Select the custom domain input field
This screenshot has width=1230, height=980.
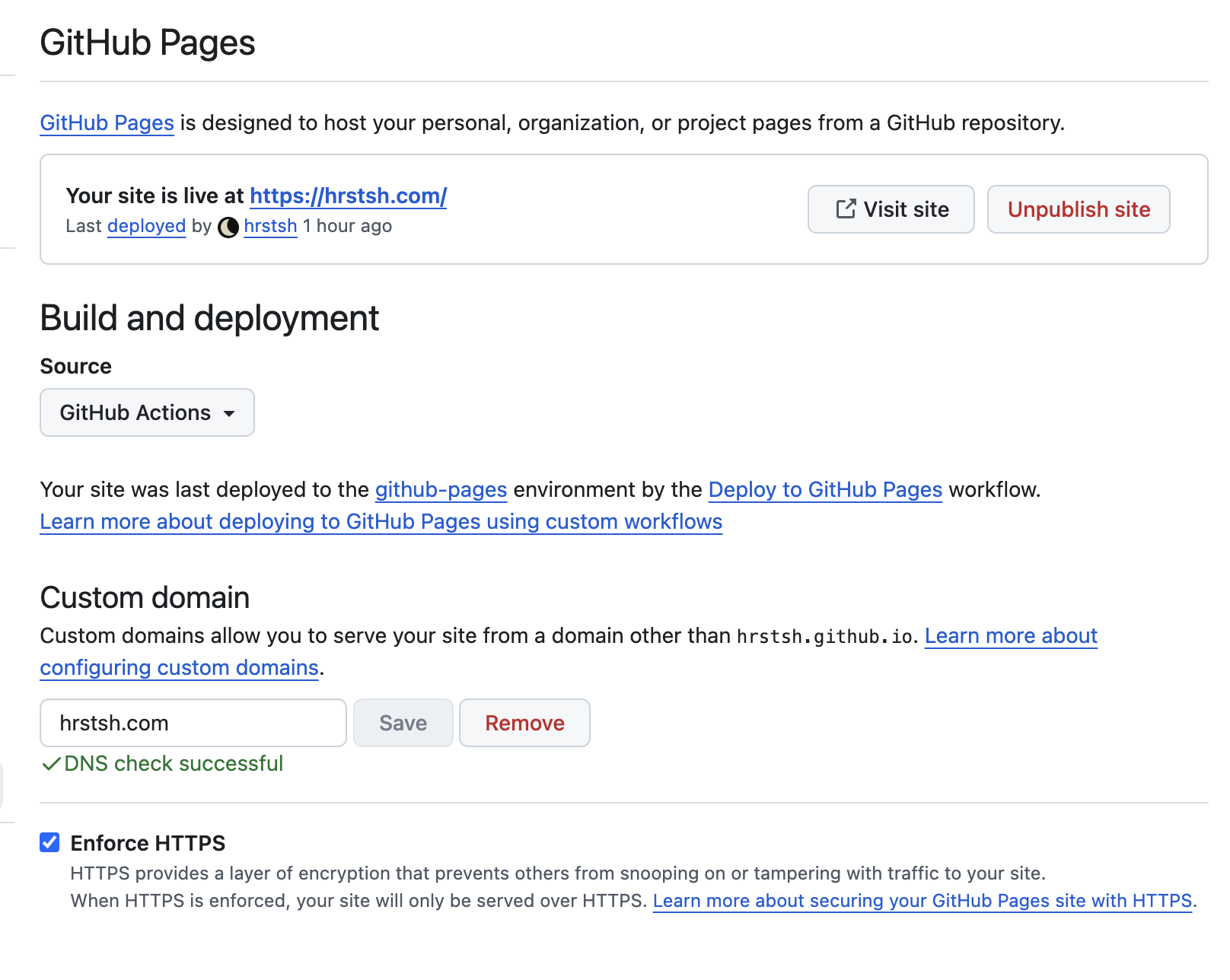click(193, 723)
